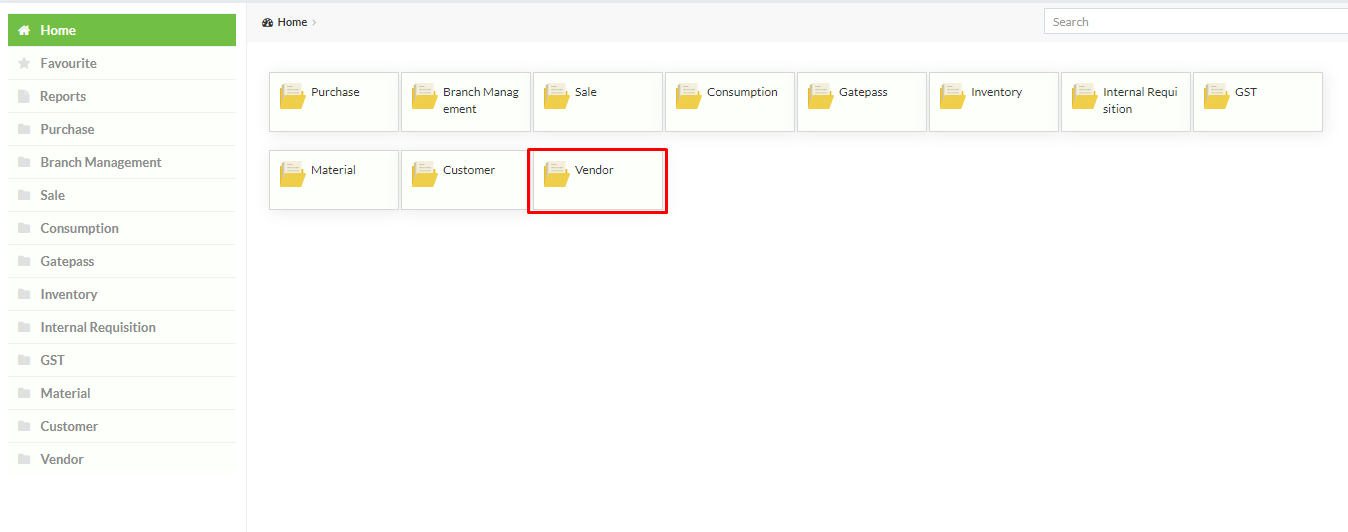The height and width of the screenshot is (532, 1348).
Task: Open the Inventory tile label
Action: coord(997,92)
